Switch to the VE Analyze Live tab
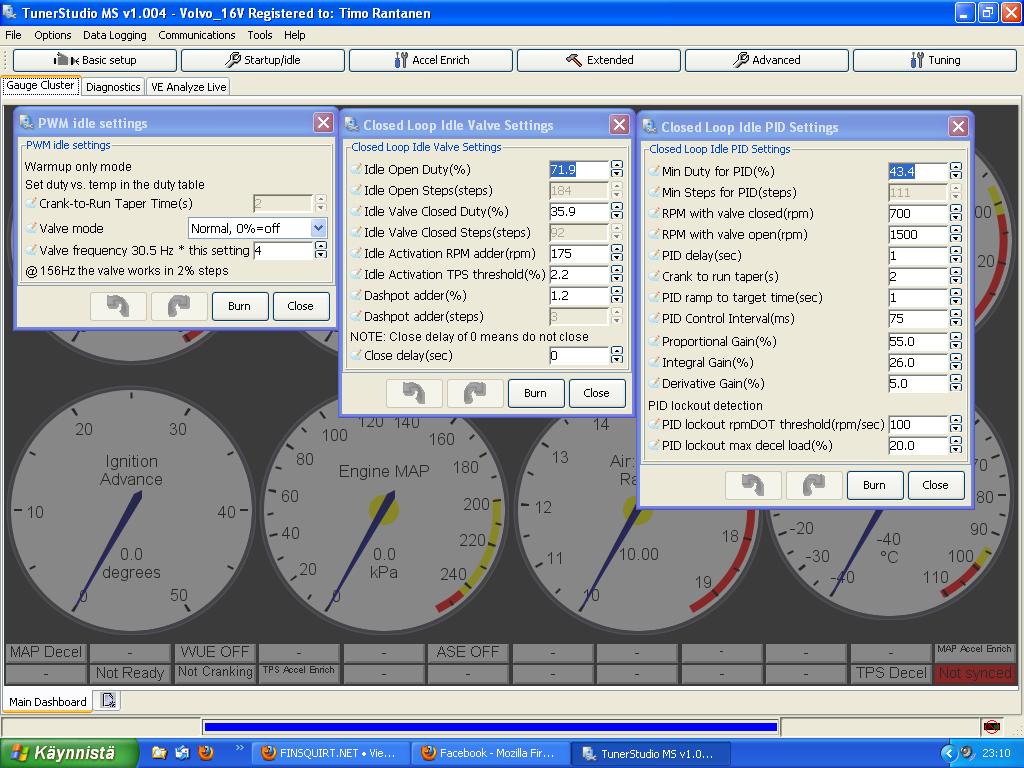This screenshot has width=1024, height=768. click(x=188, y=87)
